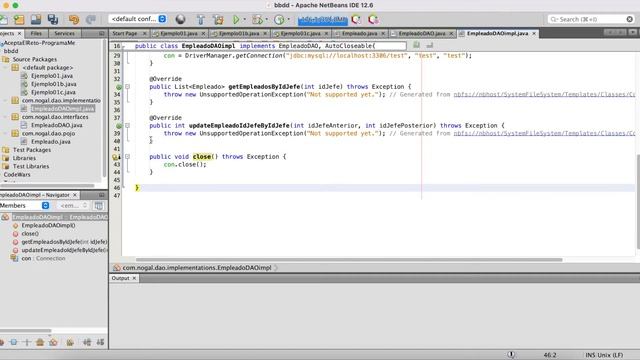640x360 pixels.
Task: Click the Profile Project toolbar icon
Action: [279, 19]
